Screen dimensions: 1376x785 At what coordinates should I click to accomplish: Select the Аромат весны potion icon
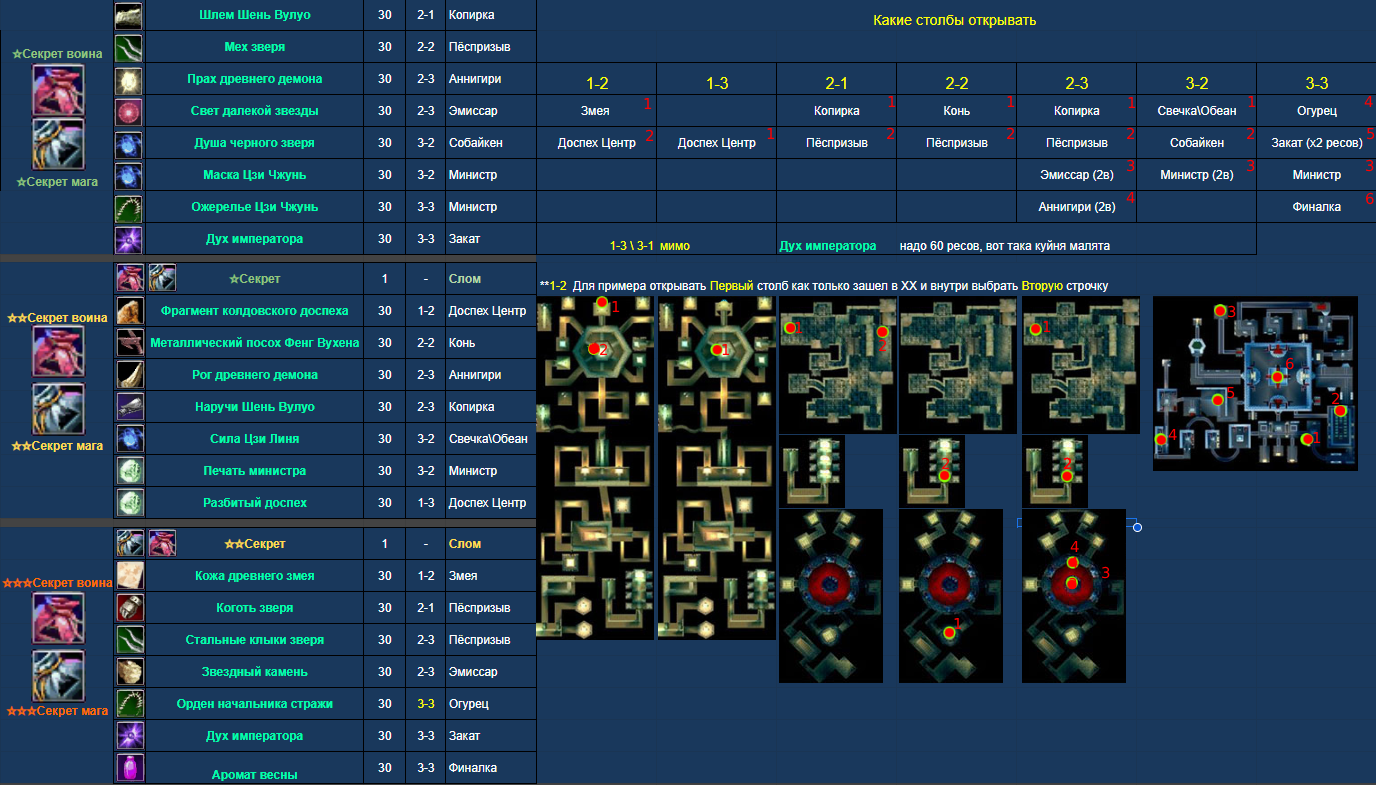coord(129,768)
